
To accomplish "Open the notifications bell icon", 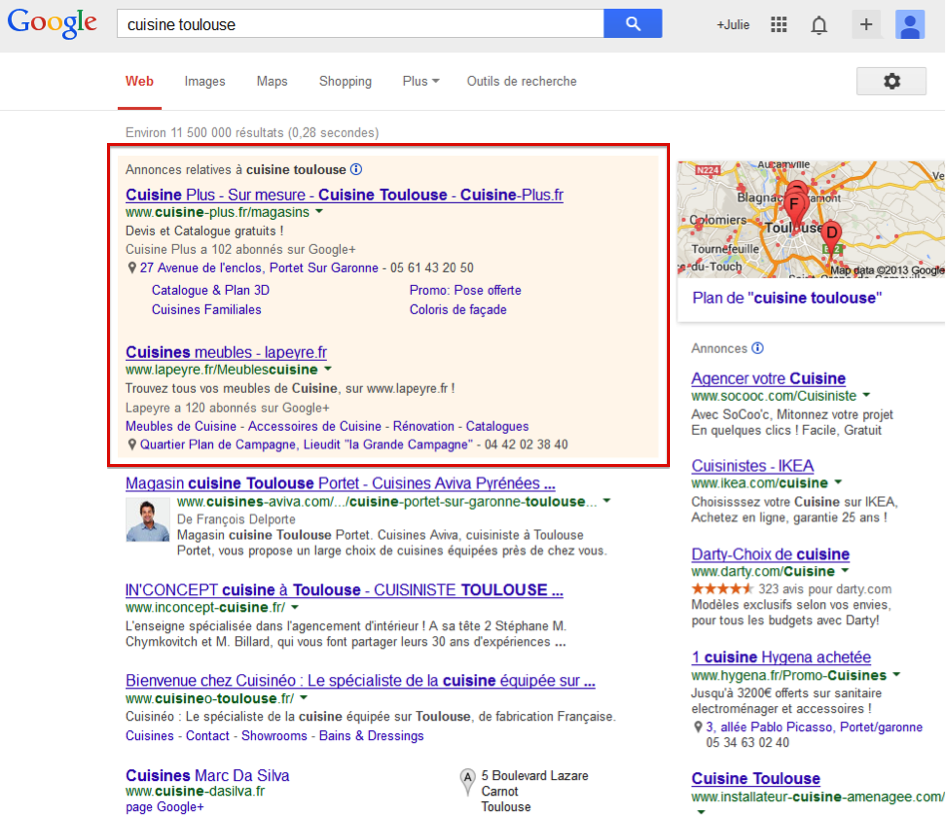I will (819, 25).
